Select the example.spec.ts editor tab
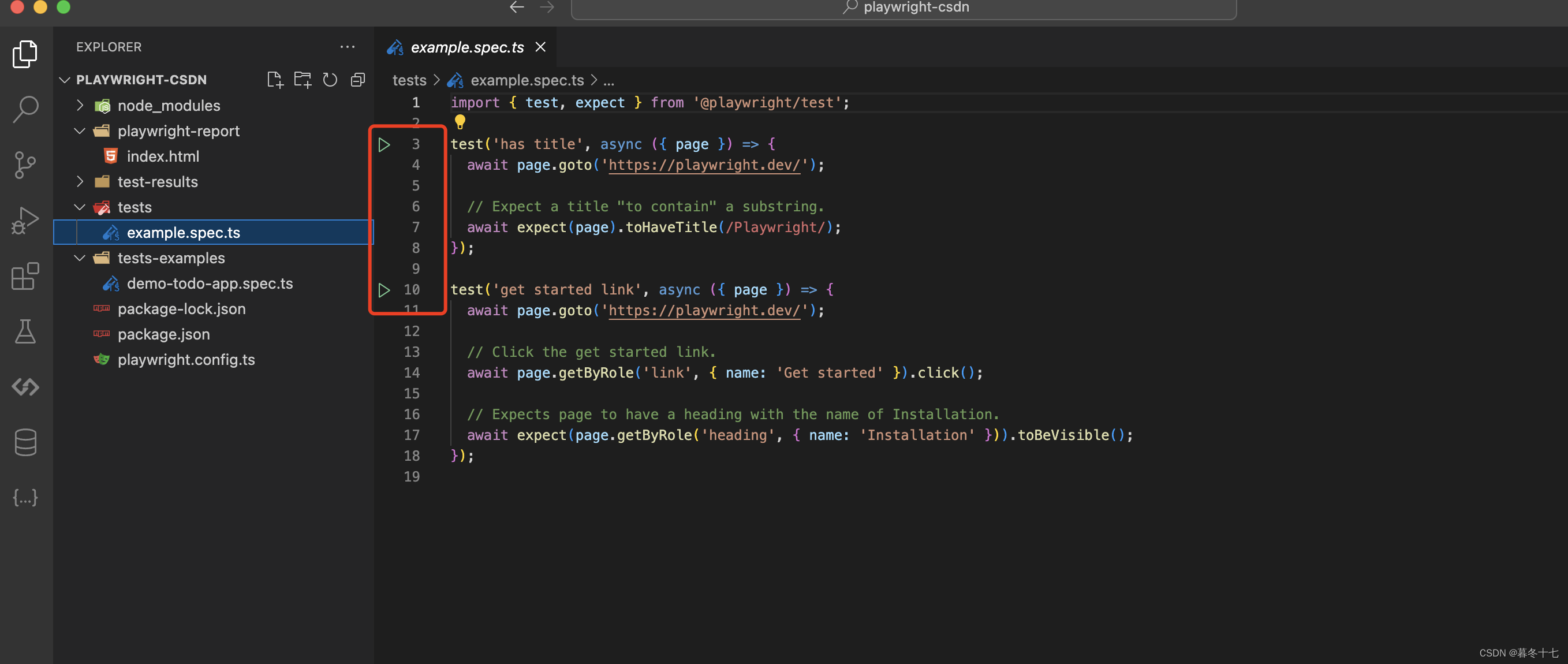Viewport: 1568px width, 664px height. coord(467,47)
